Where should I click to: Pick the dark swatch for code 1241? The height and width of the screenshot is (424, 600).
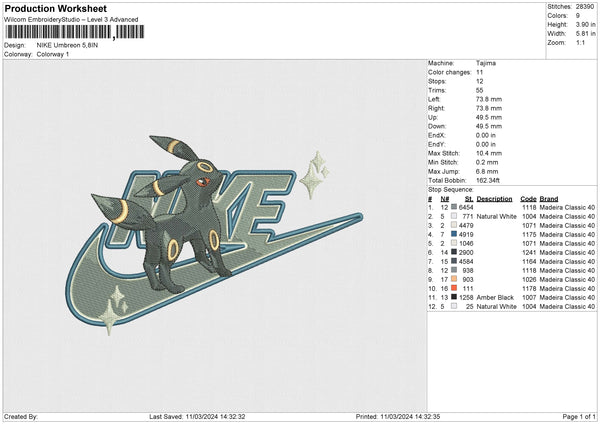[x=454, y=252]
